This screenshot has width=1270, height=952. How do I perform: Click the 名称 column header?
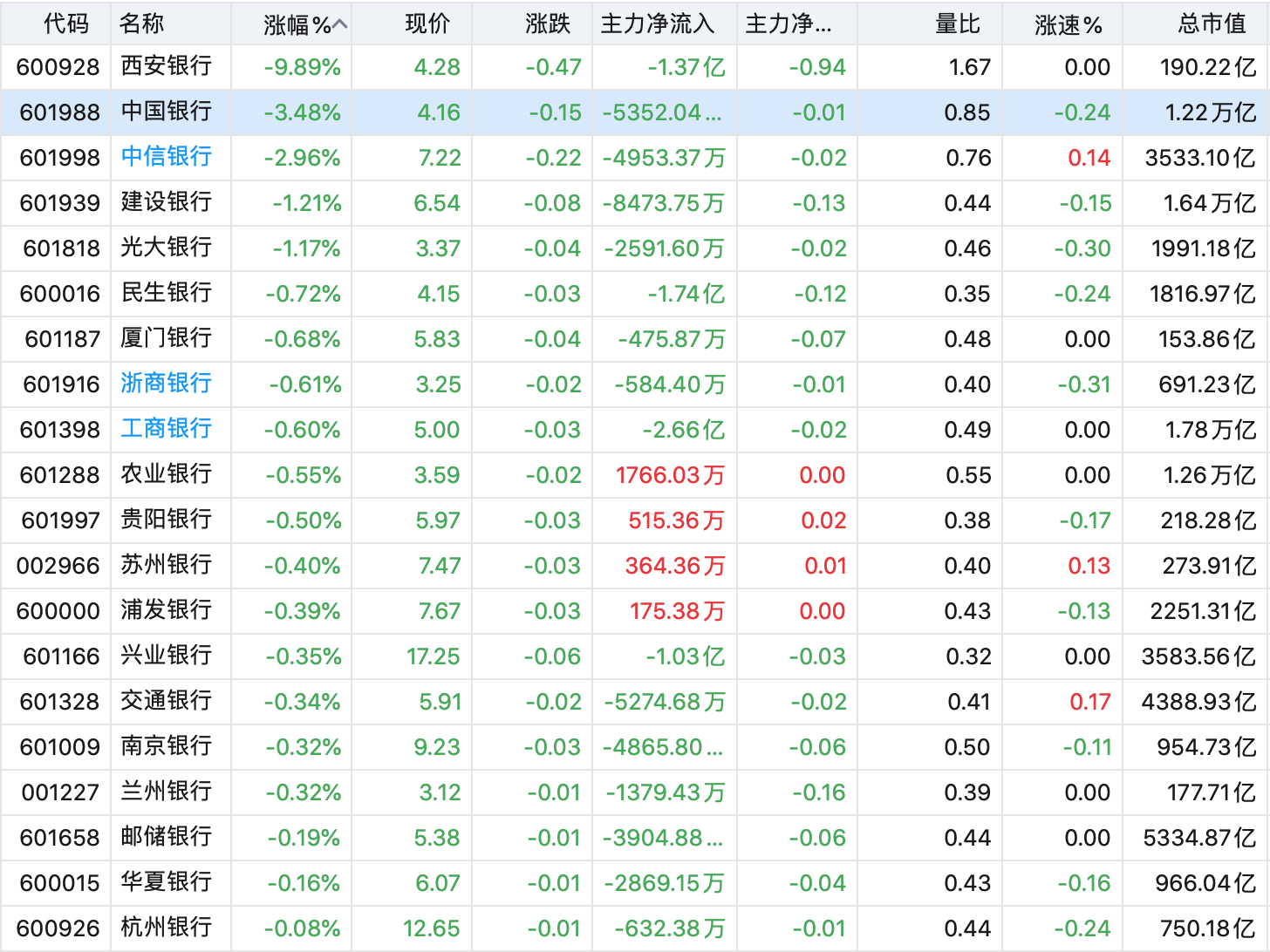point(141,24)
